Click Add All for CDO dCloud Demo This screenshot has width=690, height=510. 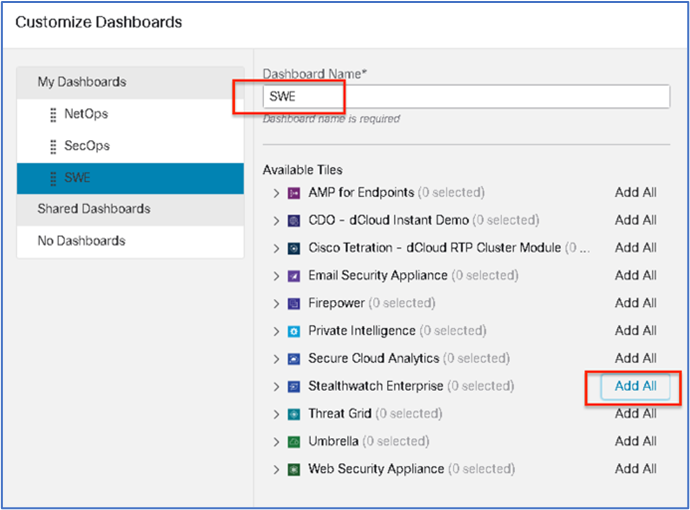tap(635, 220)
